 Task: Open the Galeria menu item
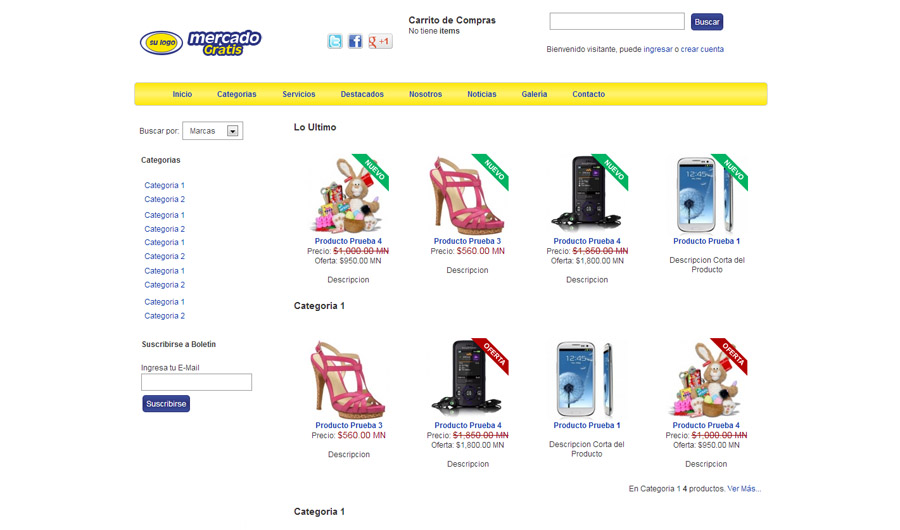(x=534, y=94)
